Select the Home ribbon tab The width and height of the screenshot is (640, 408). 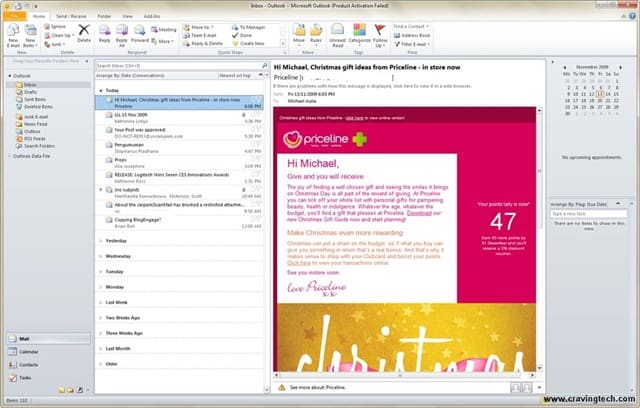[39, 16]
